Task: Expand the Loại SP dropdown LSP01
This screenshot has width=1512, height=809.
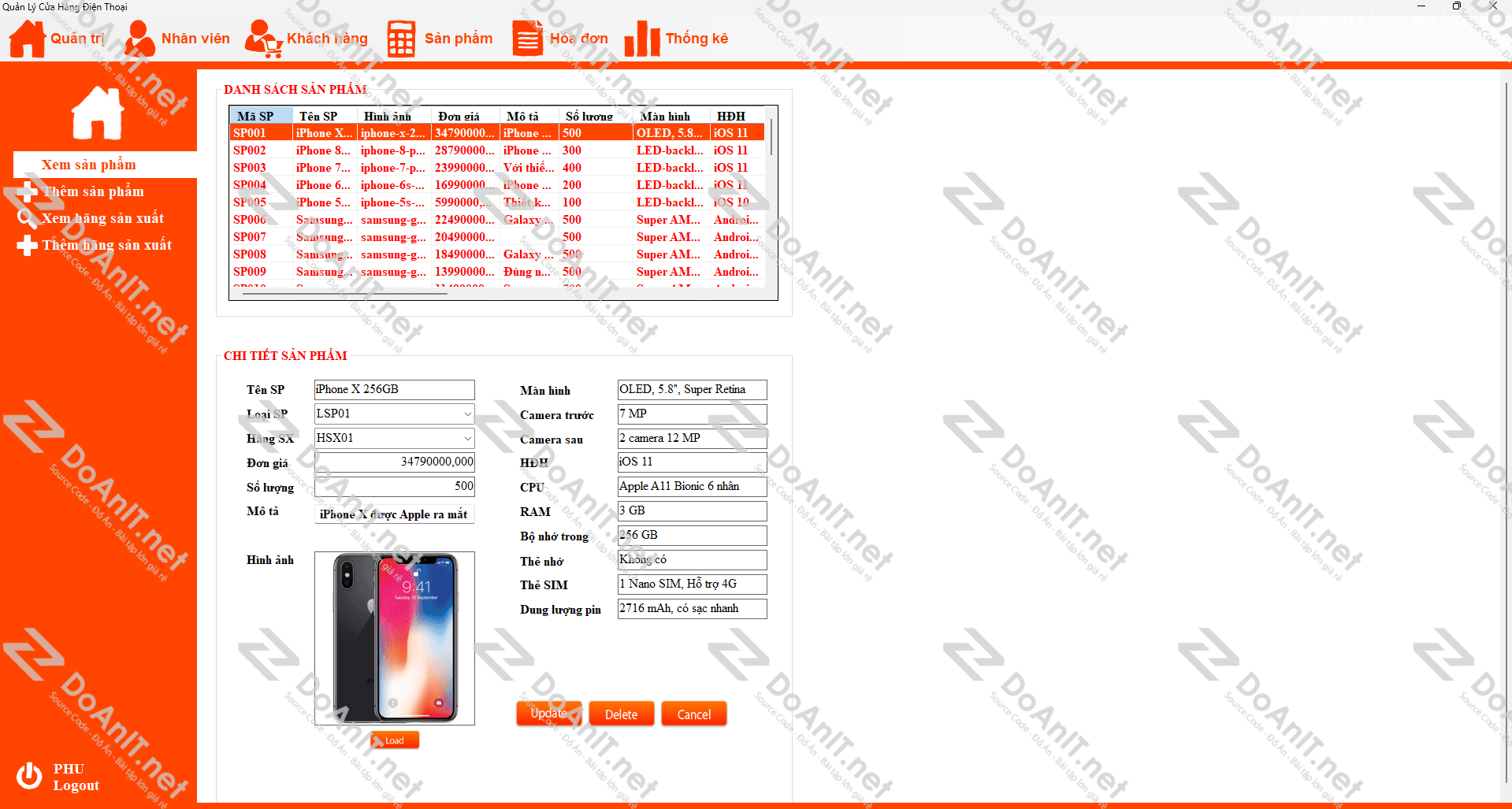Action: [x=468, y=414]
